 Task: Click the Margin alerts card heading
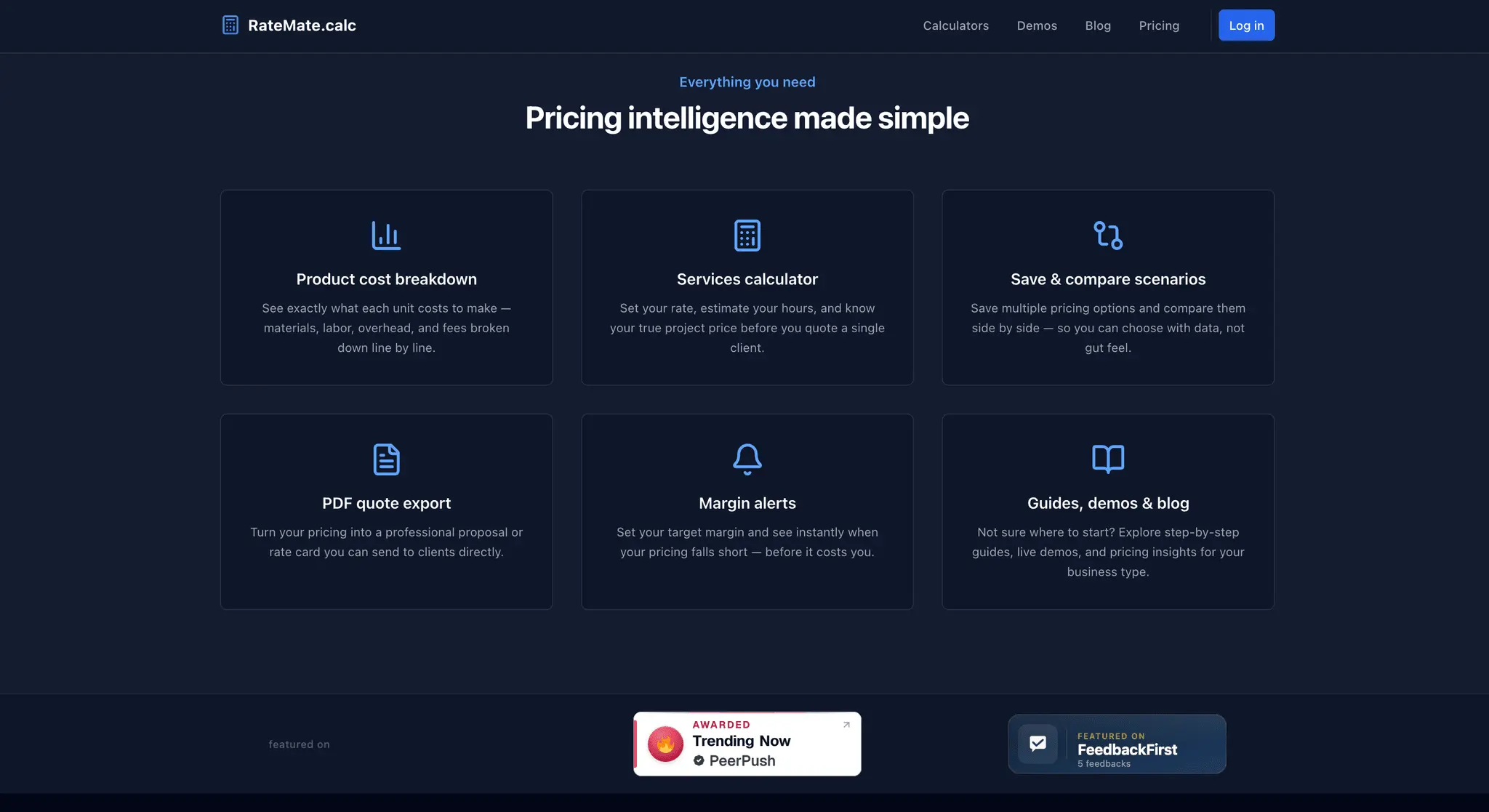click(747, 503)
